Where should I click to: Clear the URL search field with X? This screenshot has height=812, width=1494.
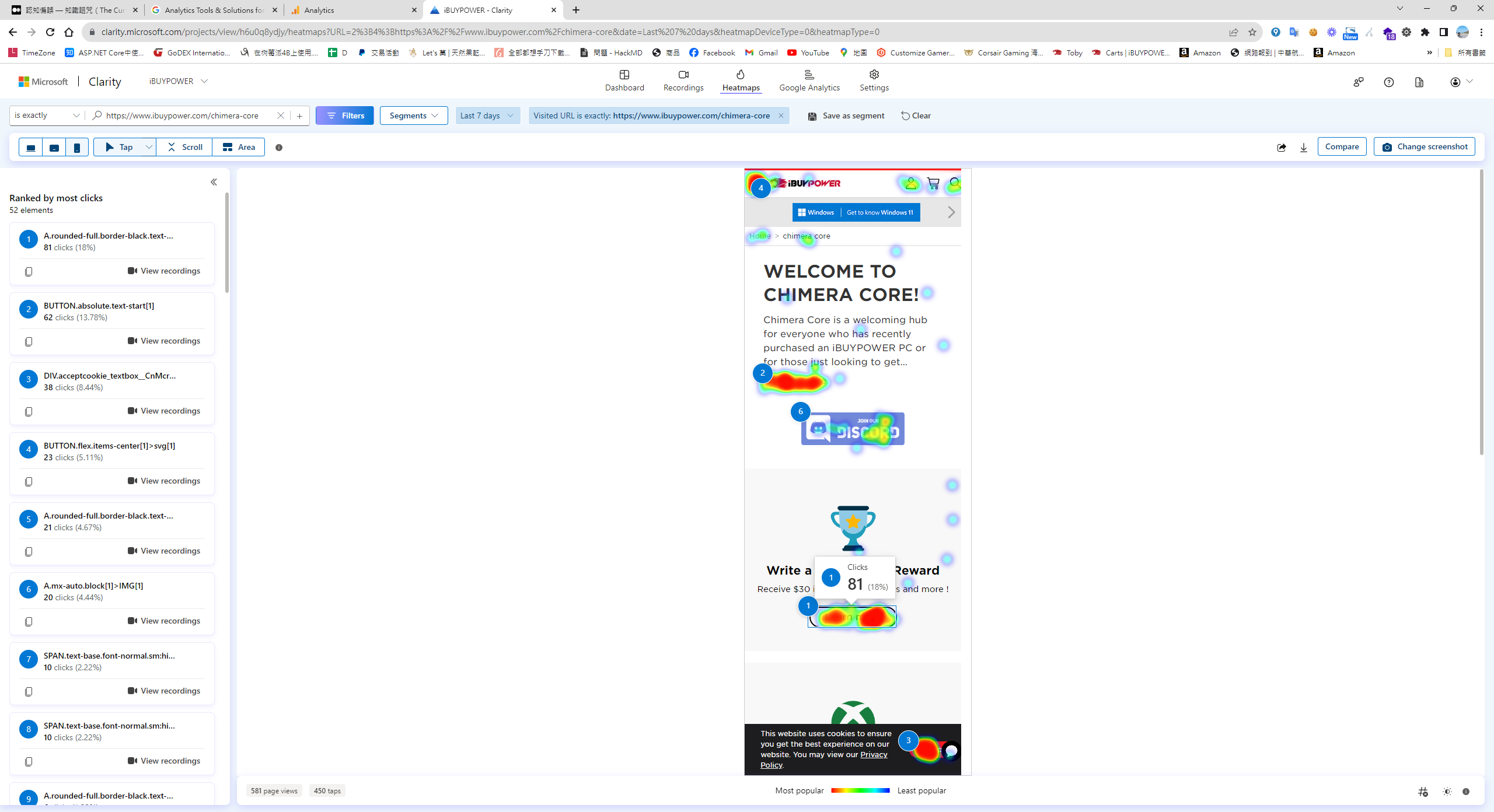point(281,116)
